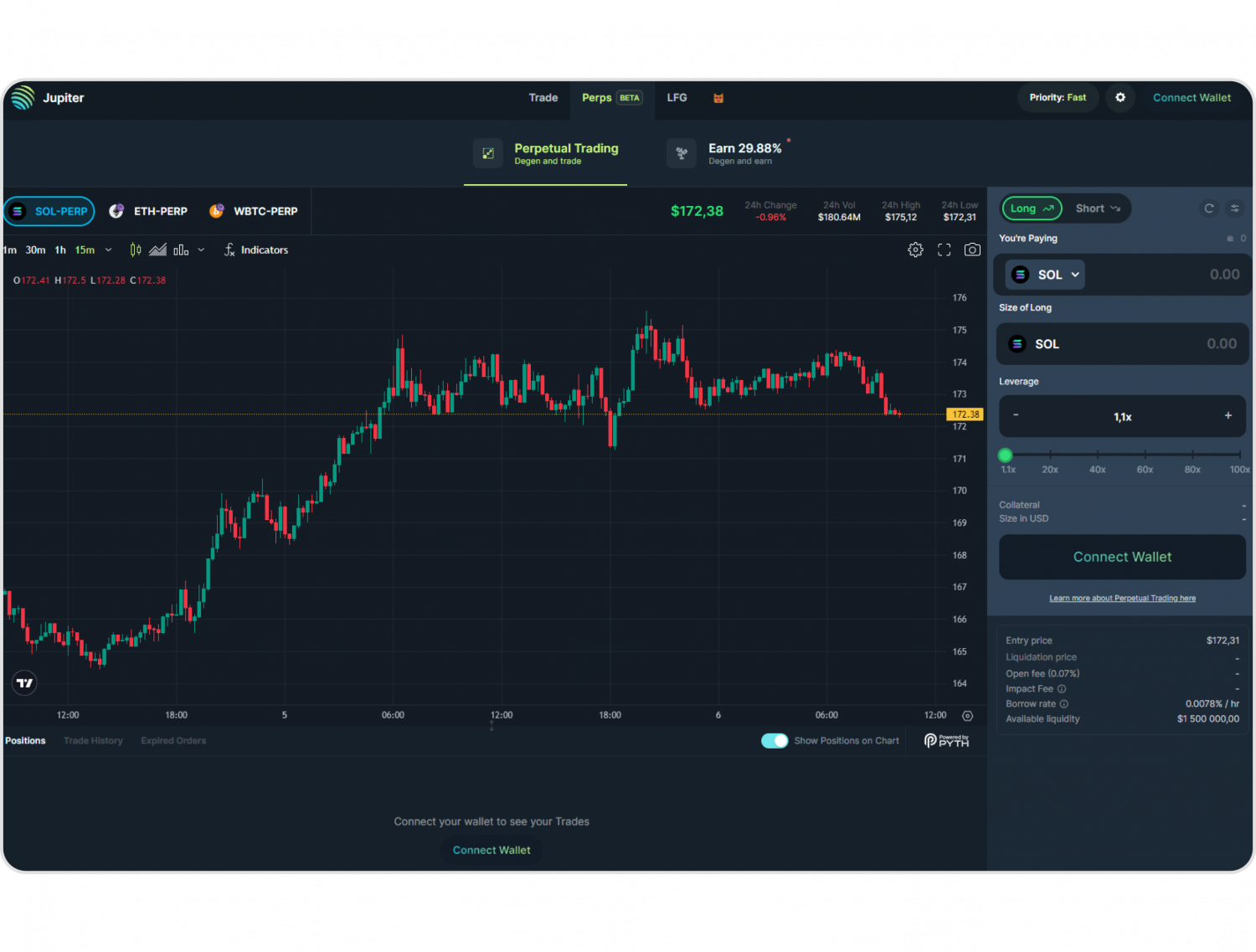This screenshot has height=952, width=1256.
Task: Open chart settings gear above the chart
Action: point(916,250)
